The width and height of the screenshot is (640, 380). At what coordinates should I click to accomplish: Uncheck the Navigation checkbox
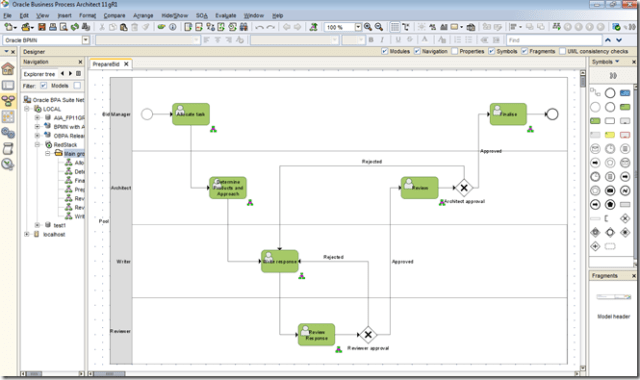[x=417, y=51]
